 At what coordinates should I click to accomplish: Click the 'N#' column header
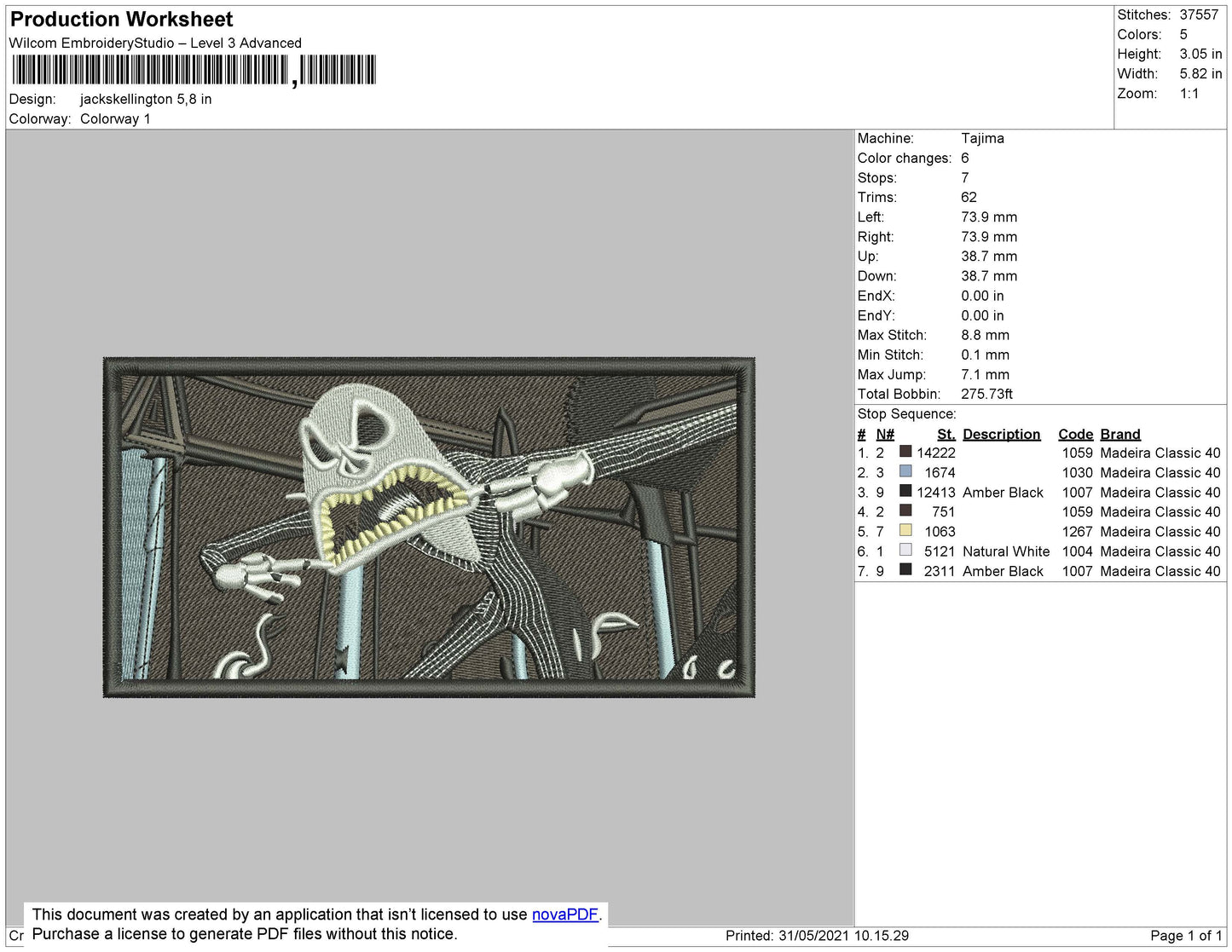[885, 435]
